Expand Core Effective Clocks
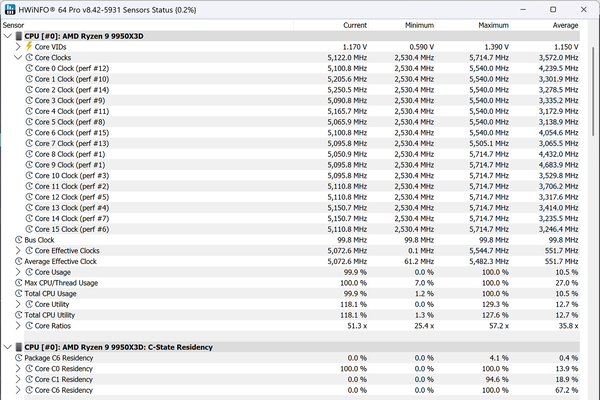The width and height of the screenshot is (600, 400). (x=18, y=251)
